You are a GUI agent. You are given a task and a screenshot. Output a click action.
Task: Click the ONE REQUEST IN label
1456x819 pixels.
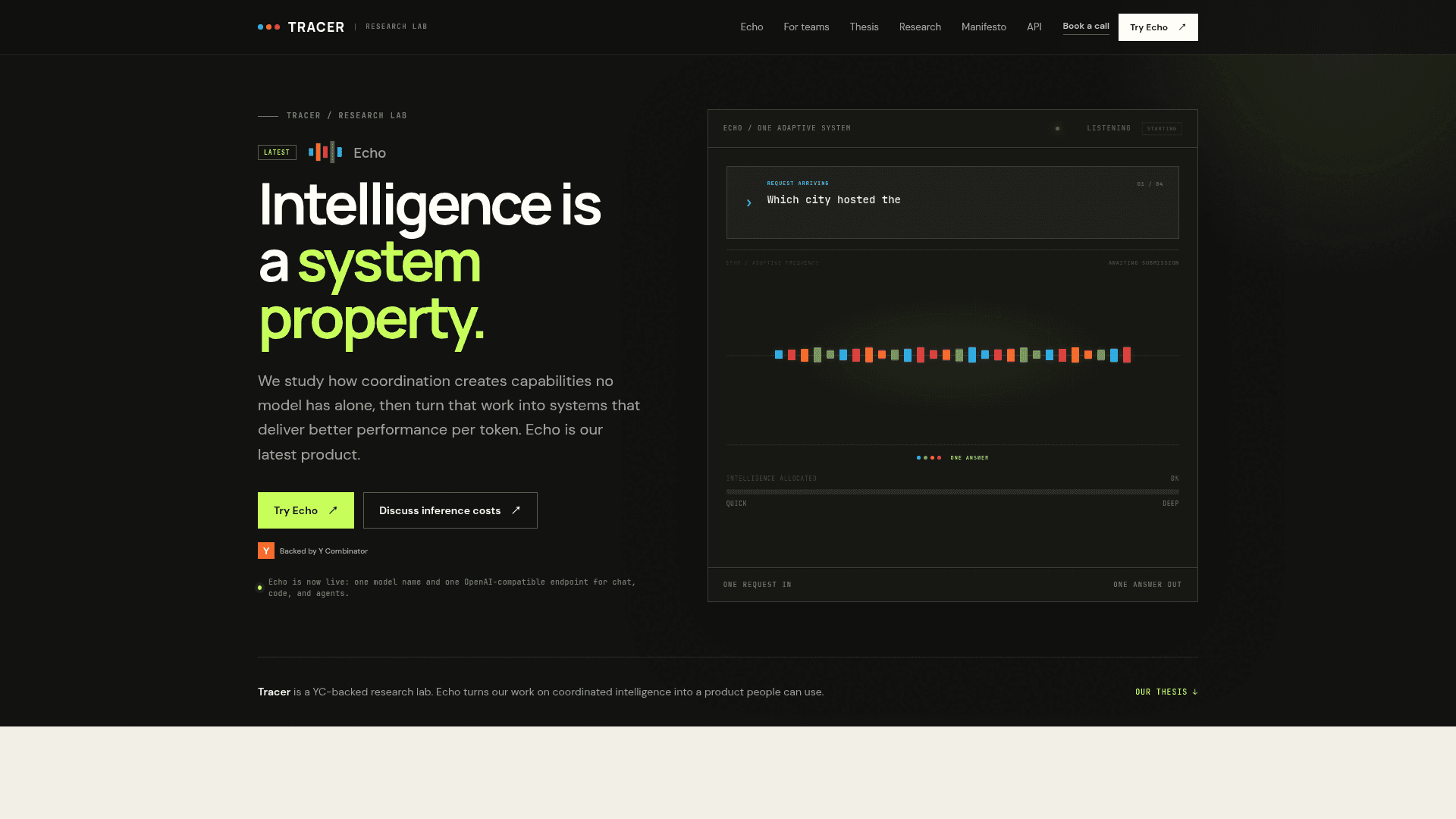tap(758, 585)
